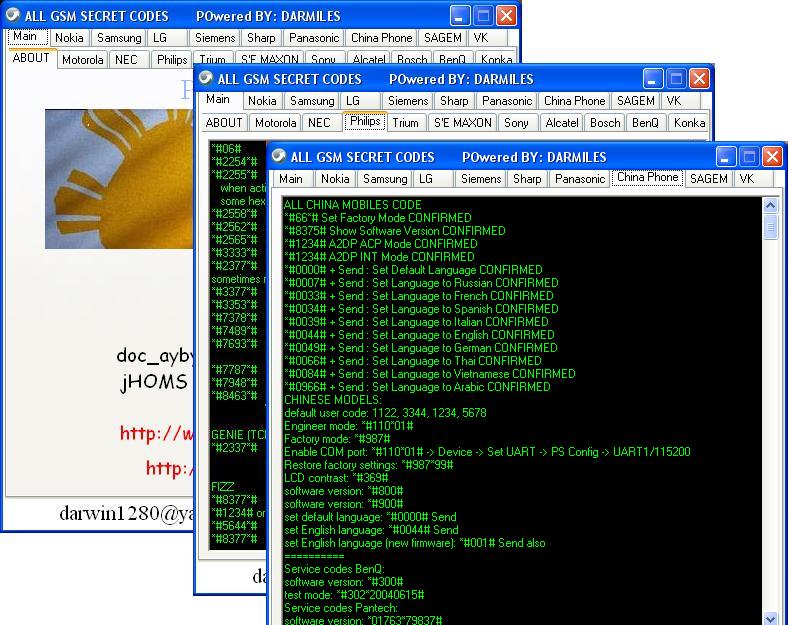Open SAGEM tab in the front window
Image resolution: width=791 pixels, height=625 pixels.
(x=709, y=179)
